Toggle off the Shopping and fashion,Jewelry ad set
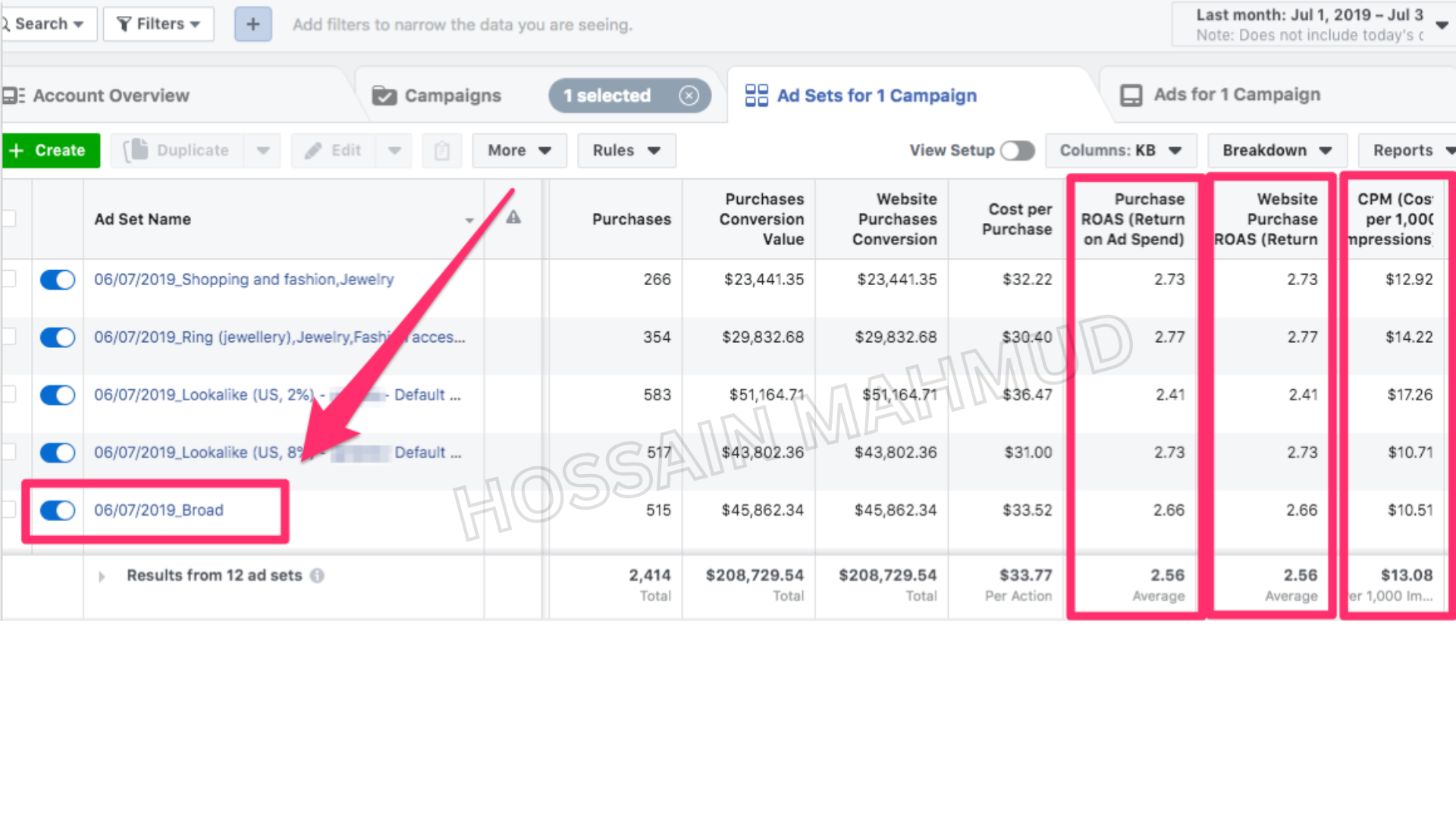The width and height of the screenshot is (1456, 819). point(58,280)
